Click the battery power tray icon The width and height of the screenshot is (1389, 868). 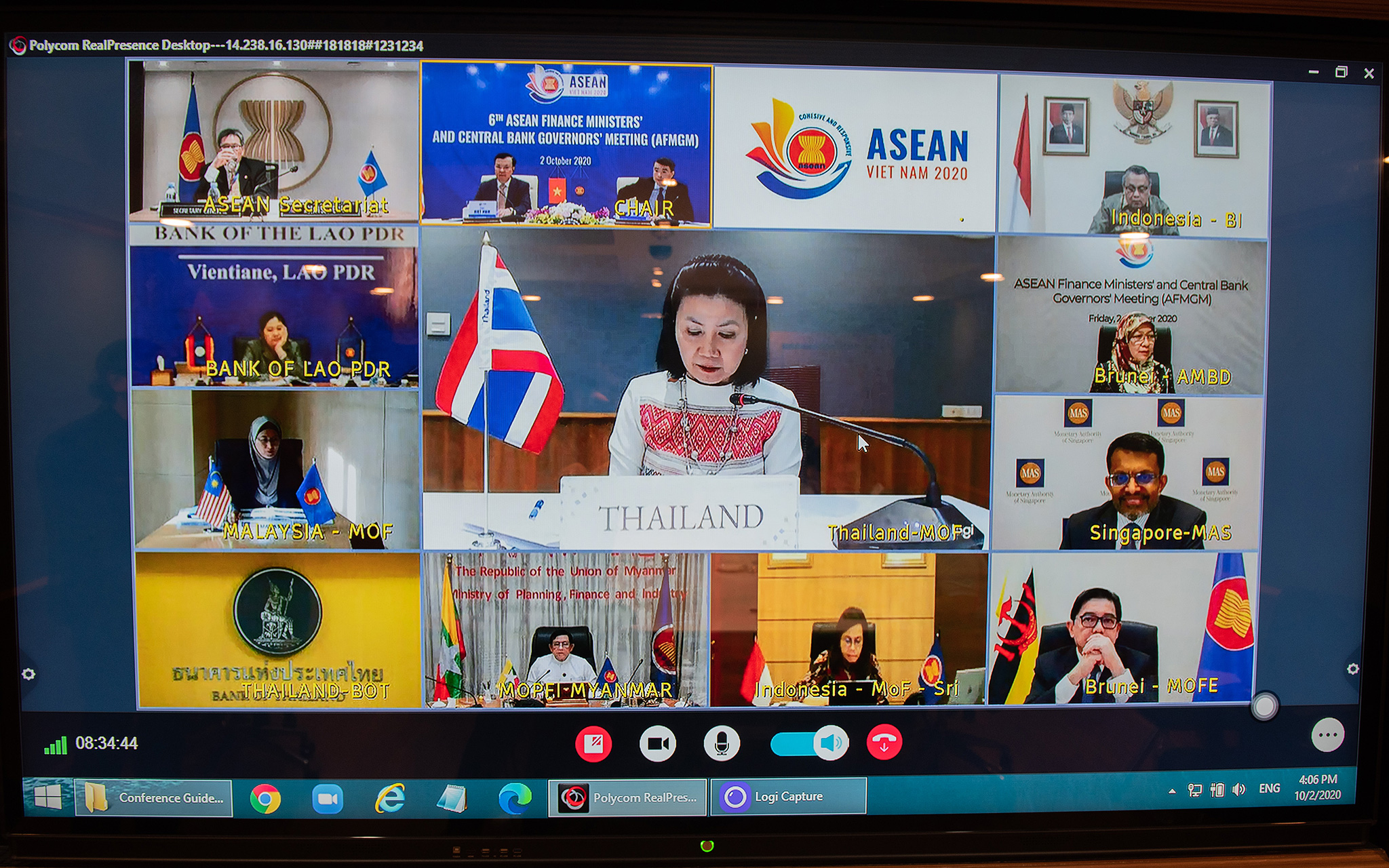pos(1218,790)
